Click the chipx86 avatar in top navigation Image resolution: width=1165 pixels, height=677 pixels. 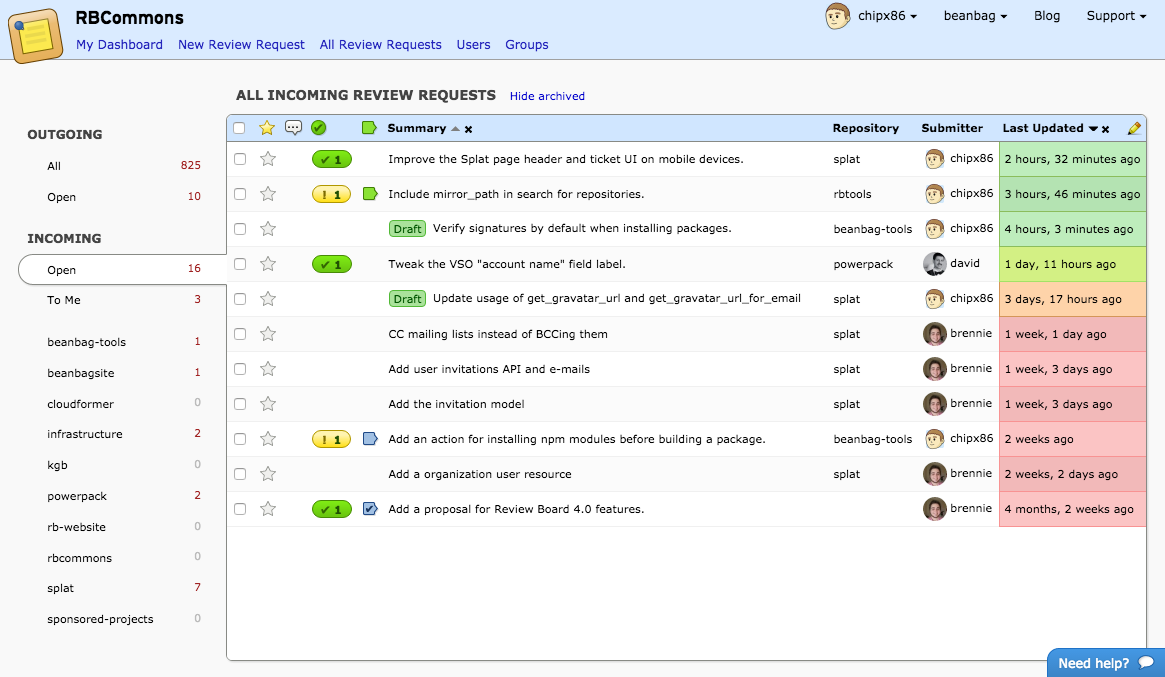click(x=837, y=16)
